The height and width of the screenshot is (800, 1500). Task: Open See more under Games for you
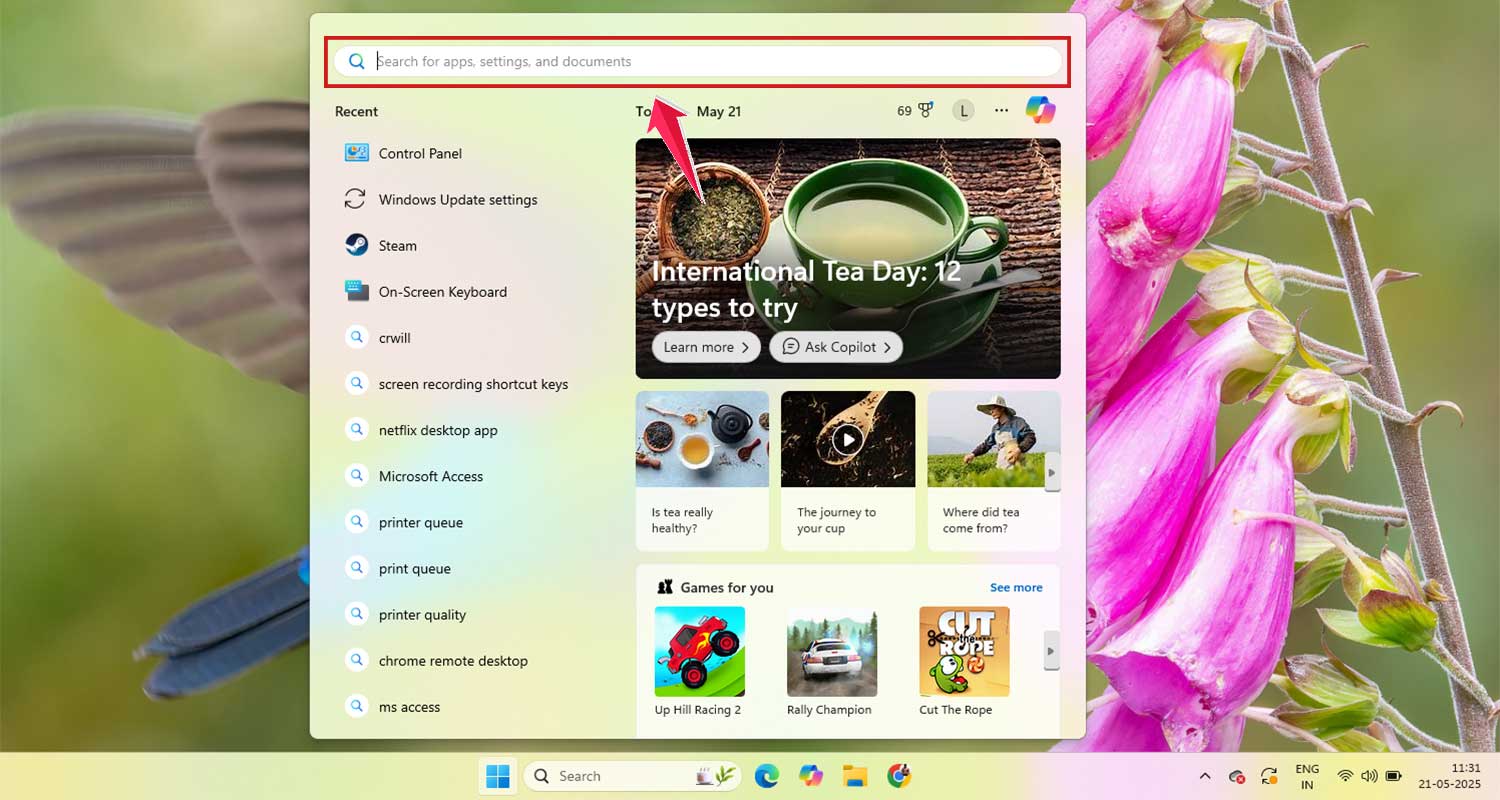pos(1016,588)
